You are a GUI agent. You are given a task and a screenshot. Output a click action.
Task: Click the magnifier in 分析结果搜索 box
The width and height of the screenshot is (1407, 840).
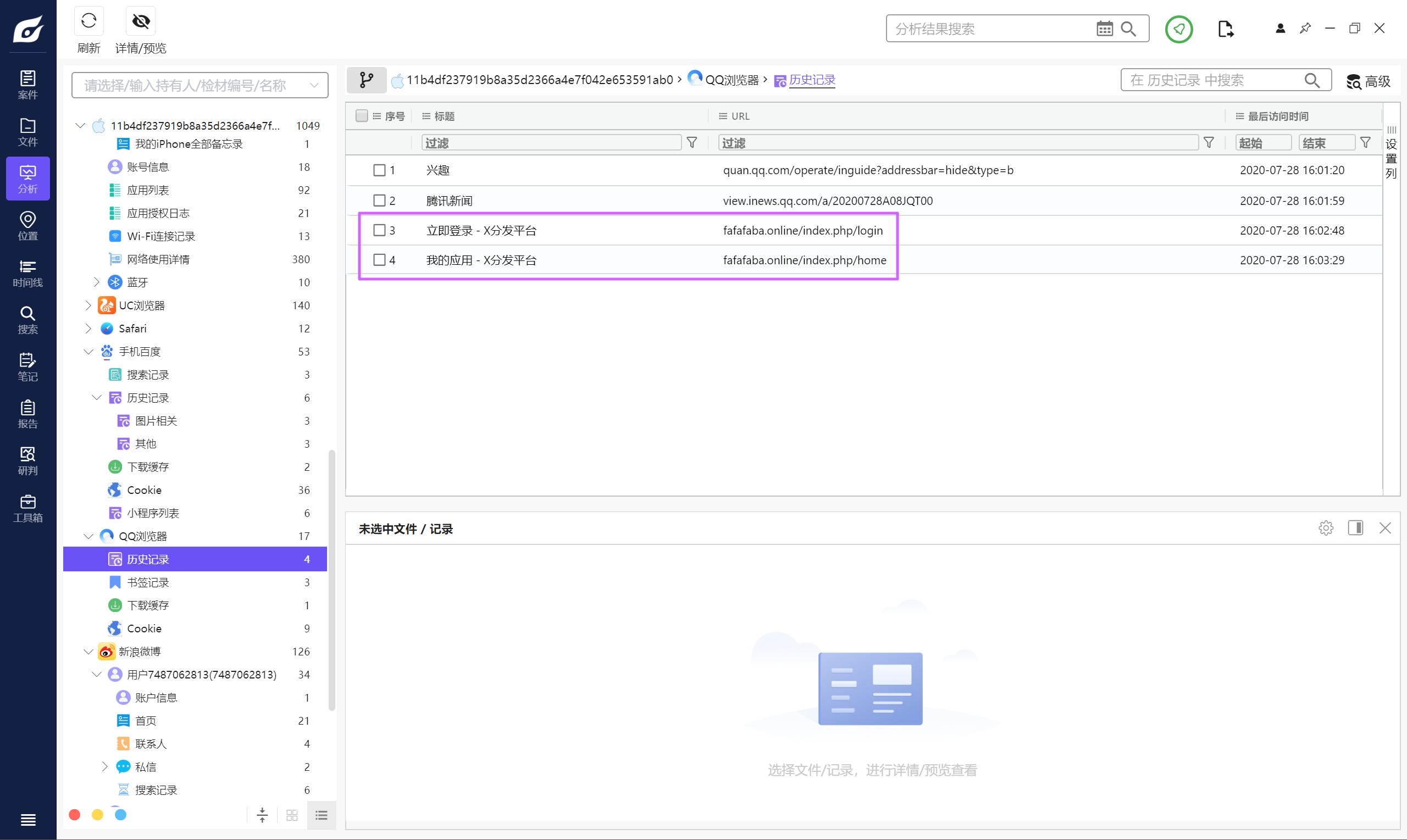pyautogui.click(x=1128, y=29)
